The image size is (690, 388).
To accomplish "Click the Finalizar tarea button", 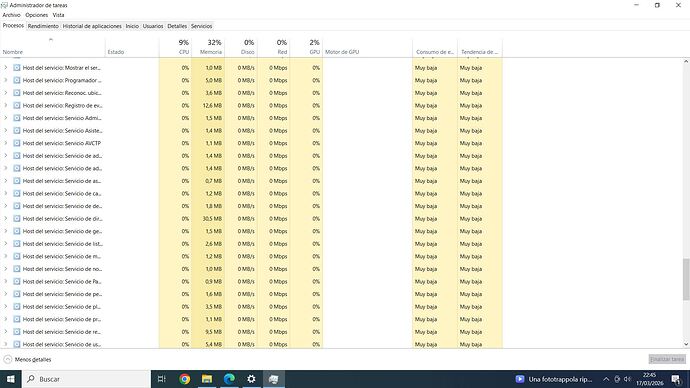I will point(667,359).
